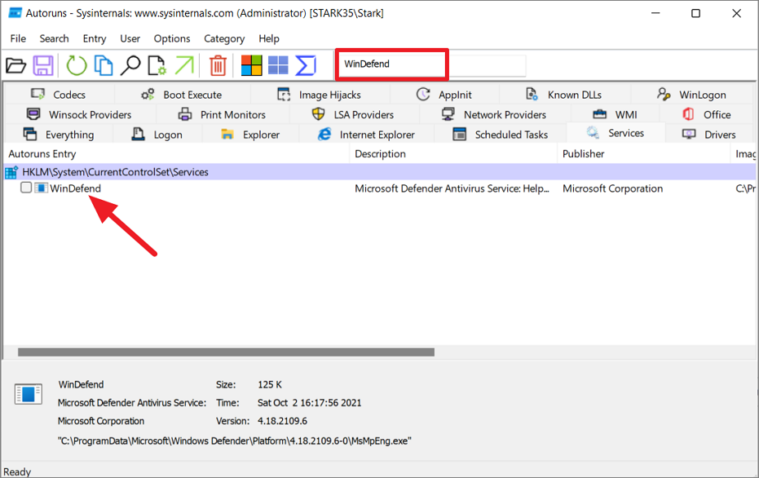Screen dimensions: 759x478
Task: Open the Options menu
Action: click(172, 39)
